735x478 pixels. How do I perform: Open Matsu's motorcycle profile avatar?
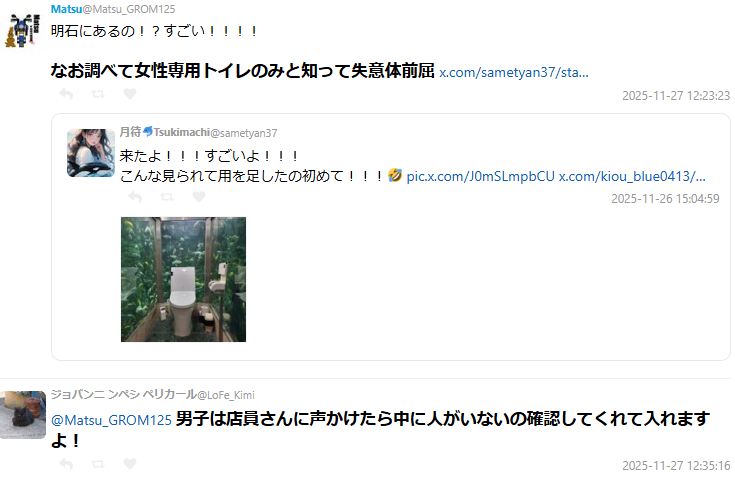pyautogui.click(x=22, y=30)
